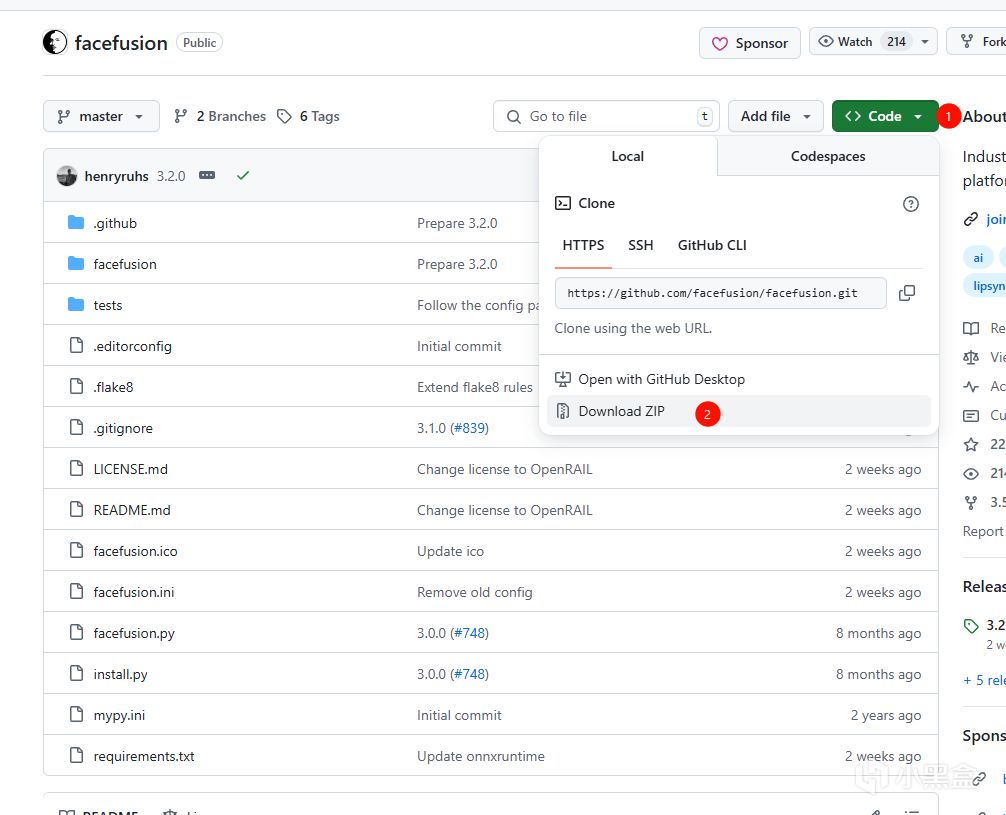The image size is (1006, 815).
Task: Click the terminal icon next to Clone
Action: pyautogui.click(x=563, y=203)
